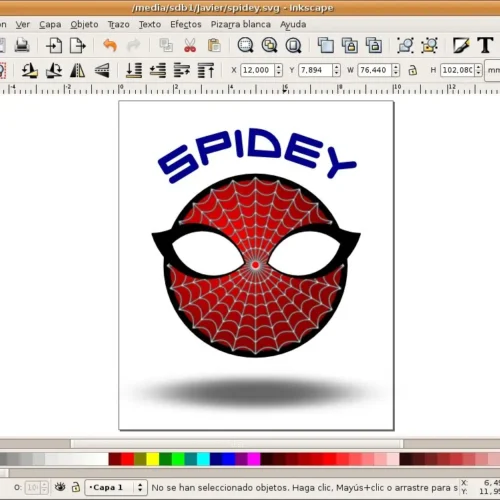Step the Y coordinate value spinner
Viewport: 500px width, 500px height.
coord(337,70)
